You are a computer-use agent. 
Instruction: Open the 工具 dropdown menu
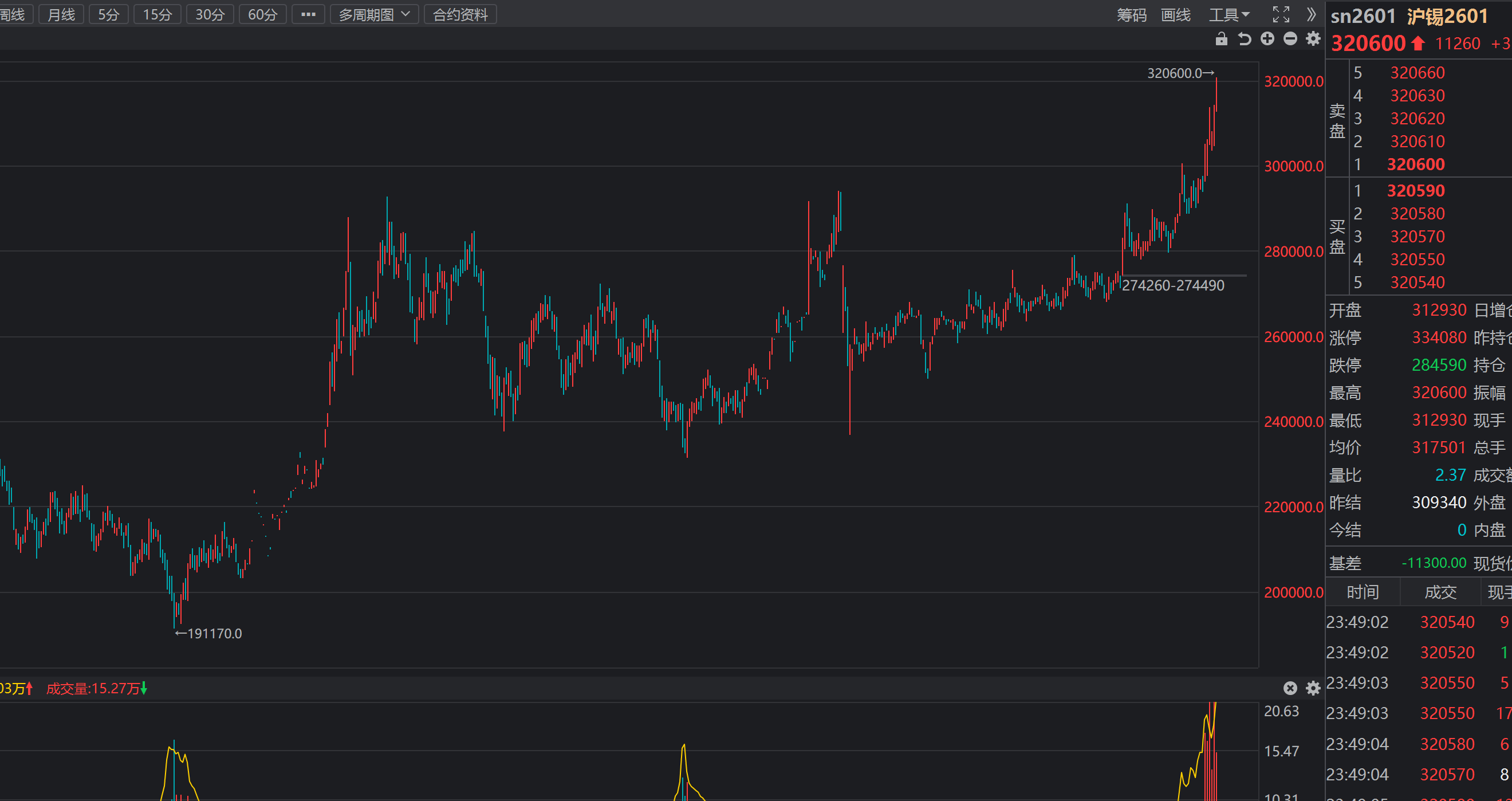click(x=1229, y=15)
